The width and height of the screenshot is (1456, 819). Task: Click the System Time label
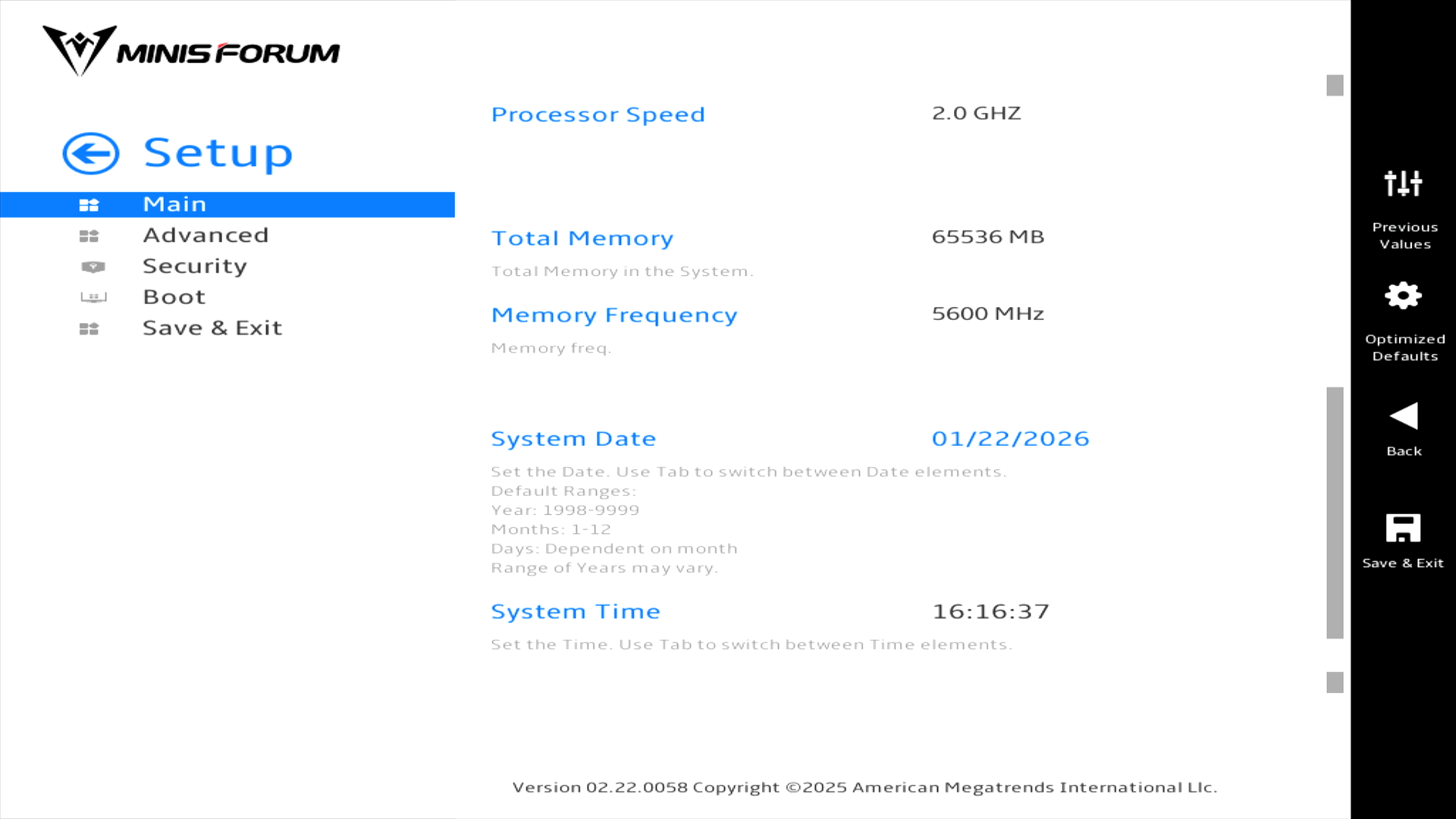tap(576, 611)
